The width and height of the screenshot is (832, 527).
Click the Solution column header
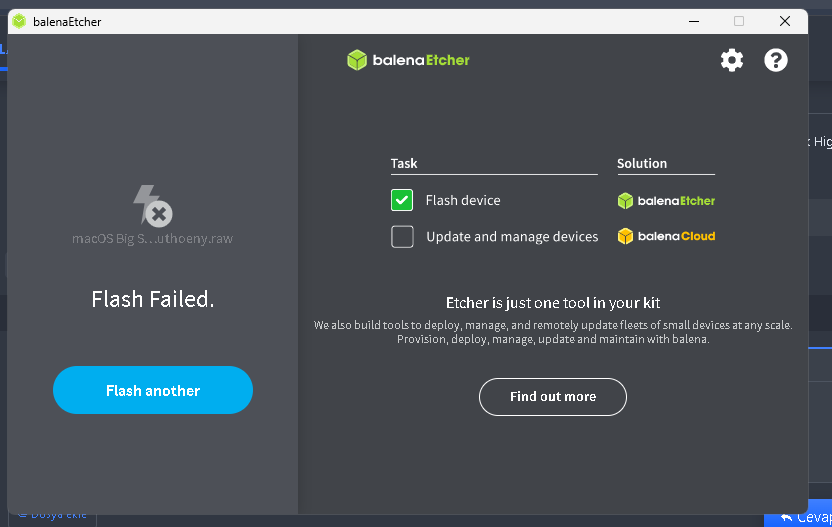point(642,163)
